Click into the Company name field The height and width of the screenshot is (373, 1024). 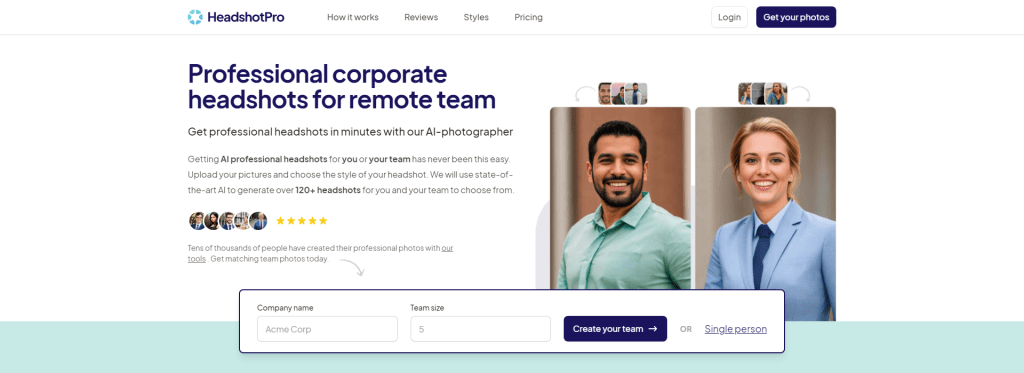tap(327, 329)
